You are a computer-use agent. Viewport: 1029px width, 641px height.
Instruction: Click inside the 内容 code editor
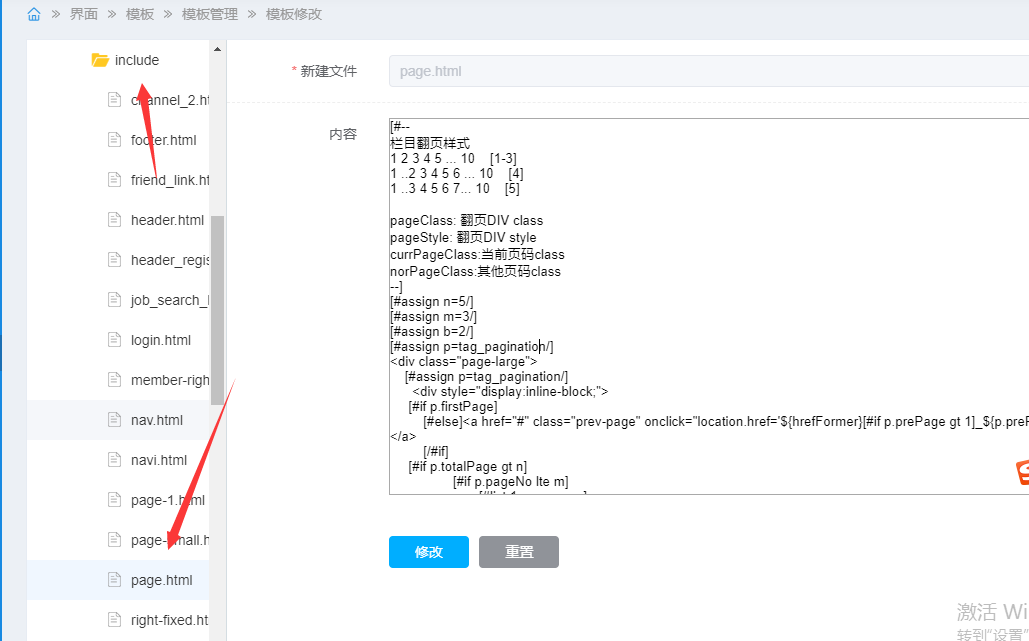(709, 306)
